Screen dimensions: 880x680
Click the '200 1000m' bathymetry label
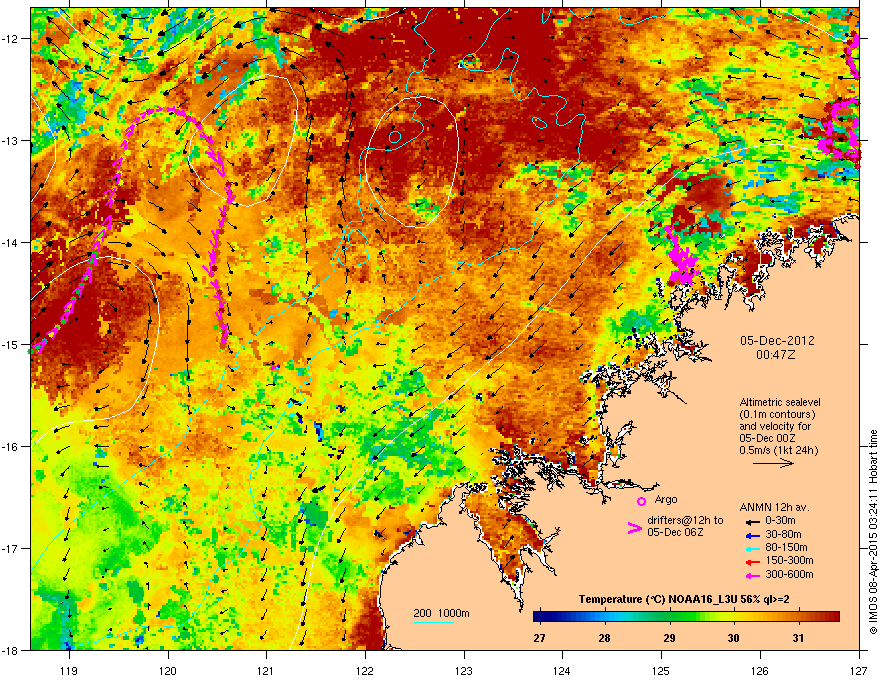441,613
